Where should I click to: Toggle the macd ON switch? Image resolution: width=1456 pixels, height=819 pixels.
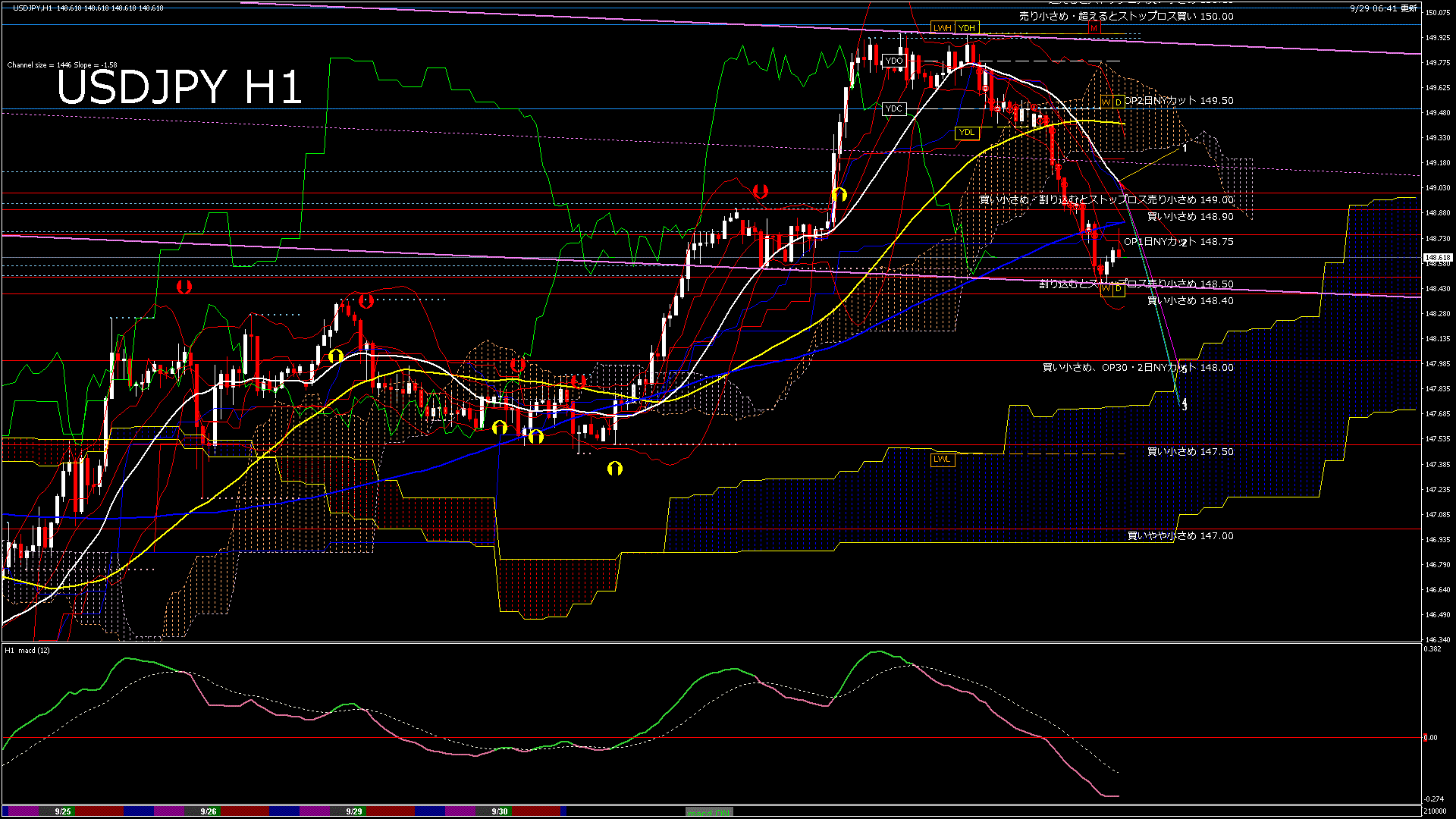tap(710, 812)
